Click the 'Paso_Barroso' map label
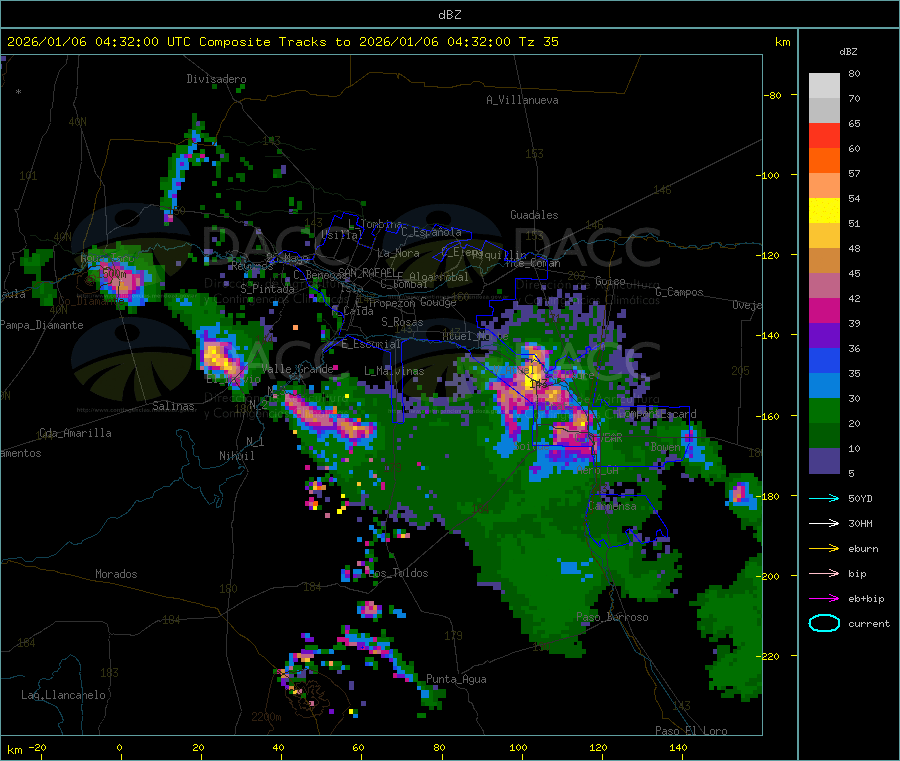 pos(612,617)
